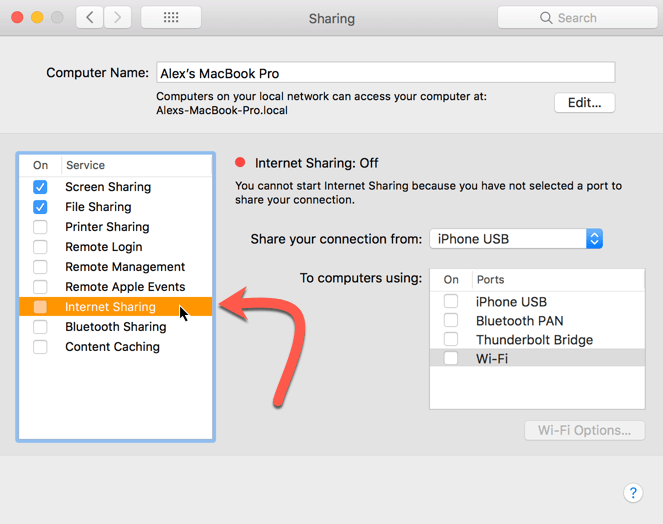Image resolution: width=663 pixels, height=524 pixels.
Task: Click the Ports column header
Action: 490,280
